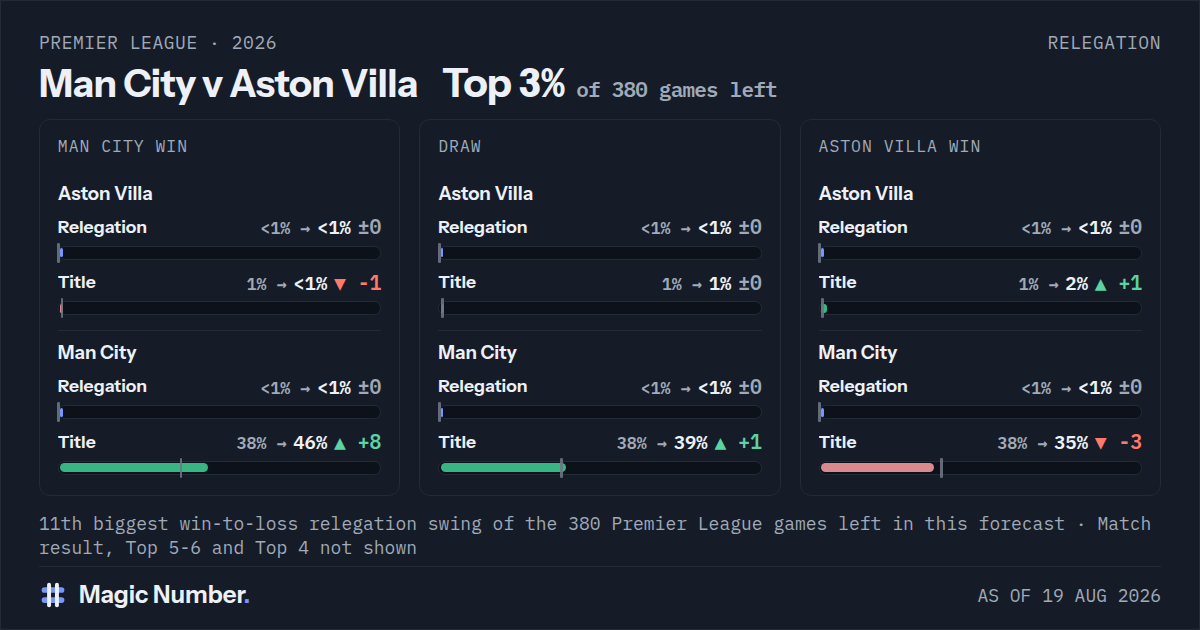This screenshot has width=1200, height=630.
Task: Click the Aston Villa Relegation bar in Draw card
Action: (600, 253)
